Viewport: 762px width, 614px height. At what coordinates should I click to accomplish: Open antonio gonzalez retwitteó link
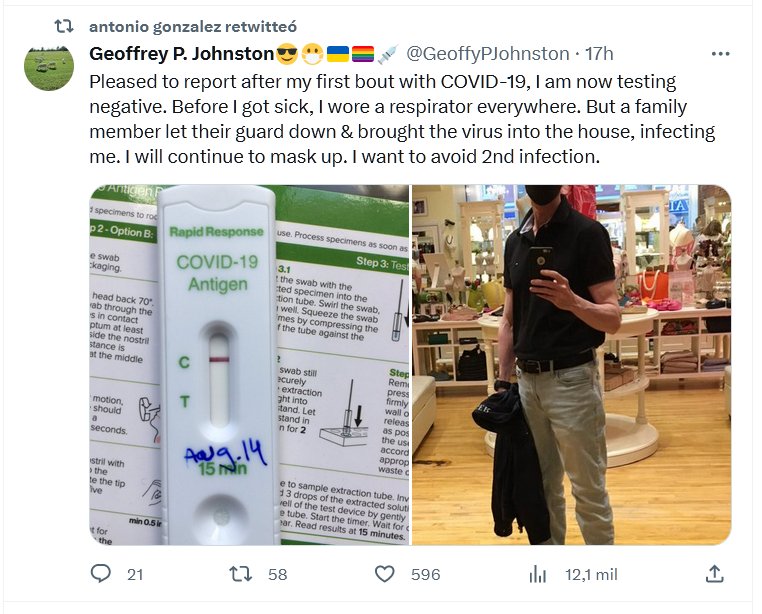tap(192, 26)
